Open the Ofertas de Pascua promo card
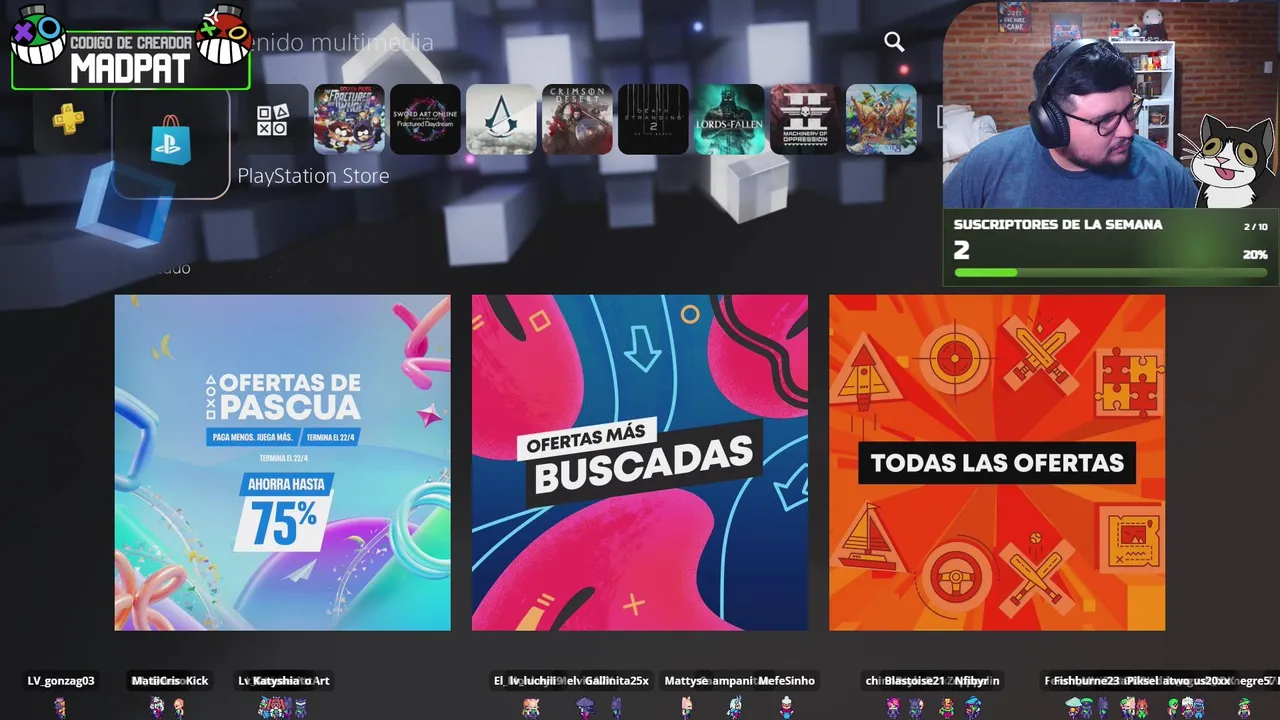Screen dimensions: 1280x720 point(283,462)
